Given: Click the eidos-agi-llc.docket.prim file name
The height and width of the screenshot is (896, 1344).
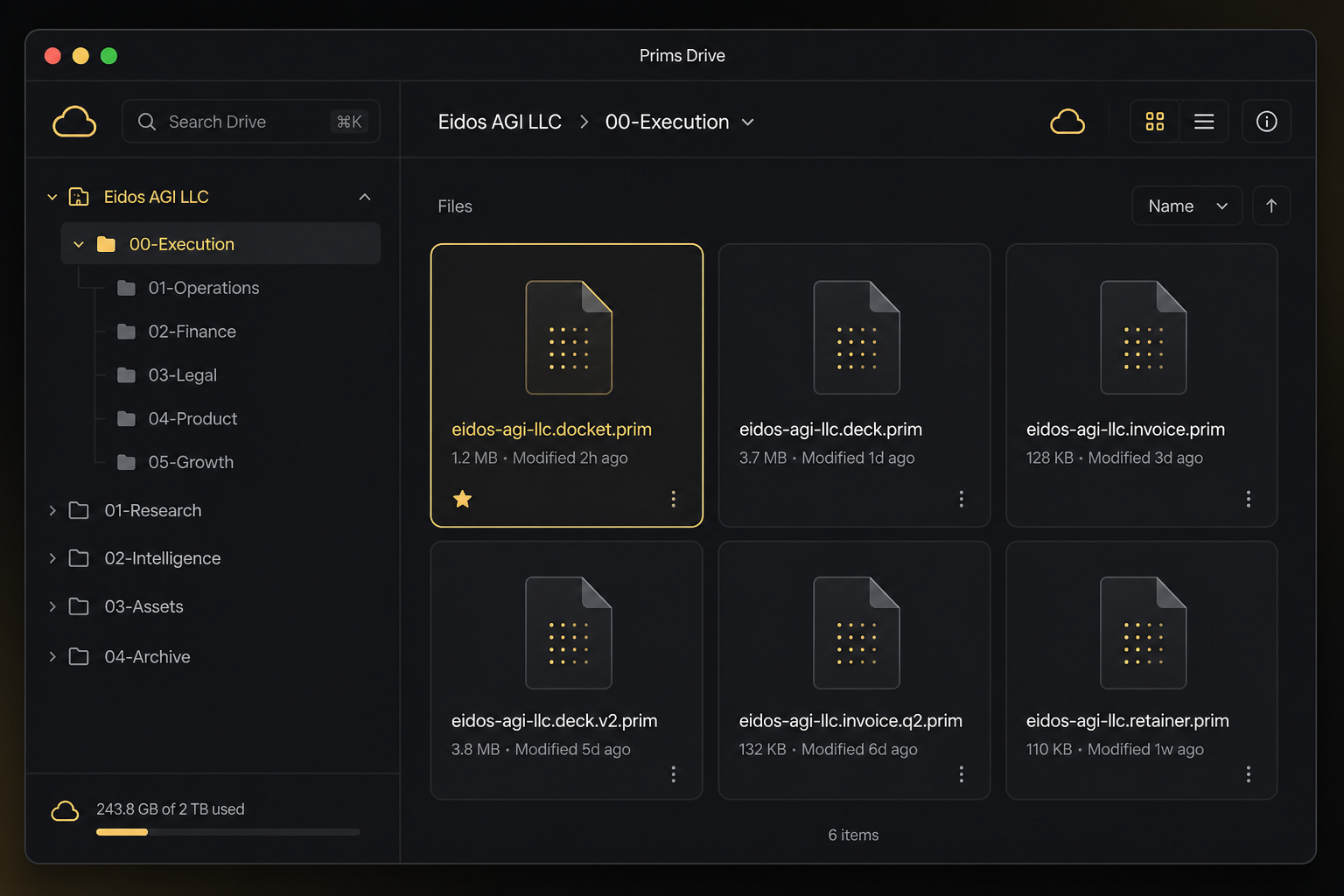Looking at the screenshot, I should tap(551, 430).
